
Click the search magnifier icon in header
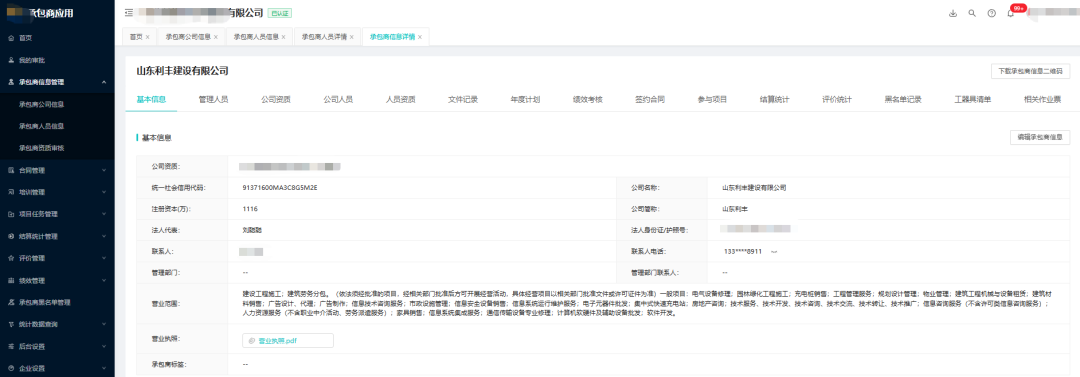(973, 13)
